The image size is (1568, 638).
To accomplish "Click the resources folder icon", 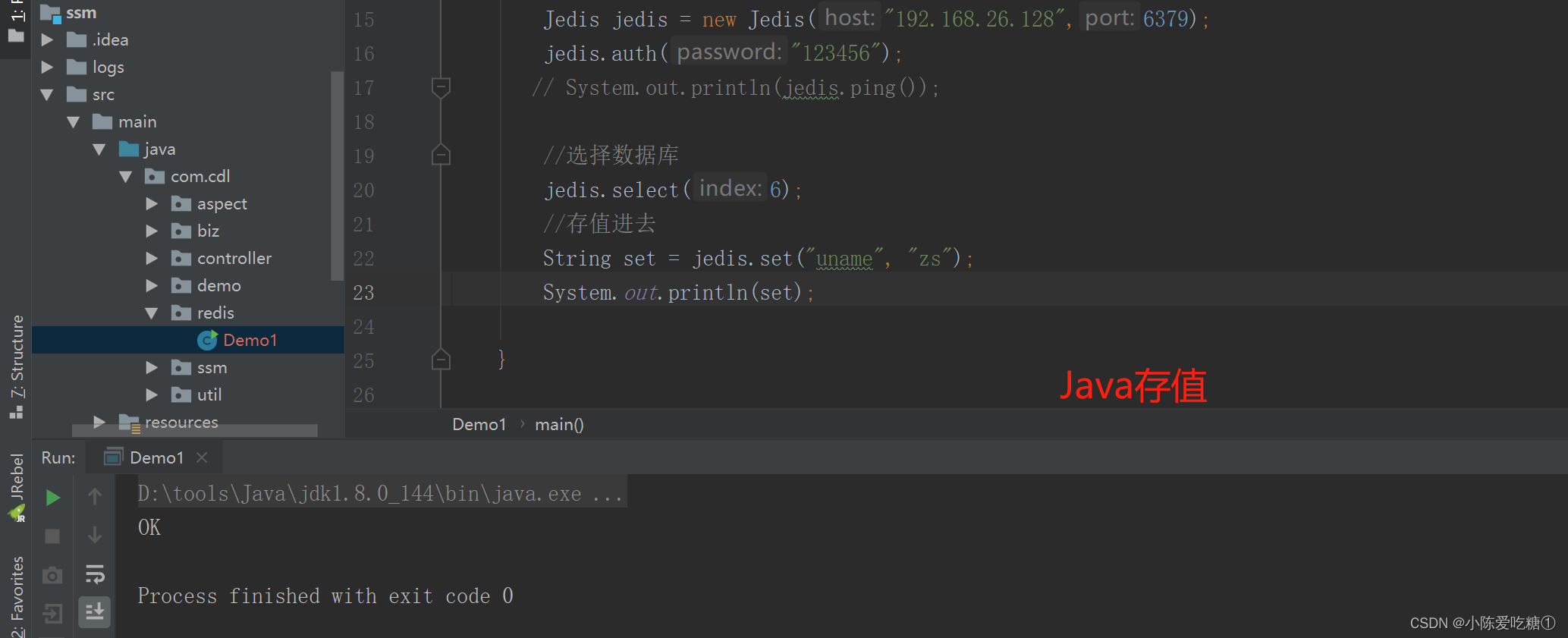I will 130,423.
